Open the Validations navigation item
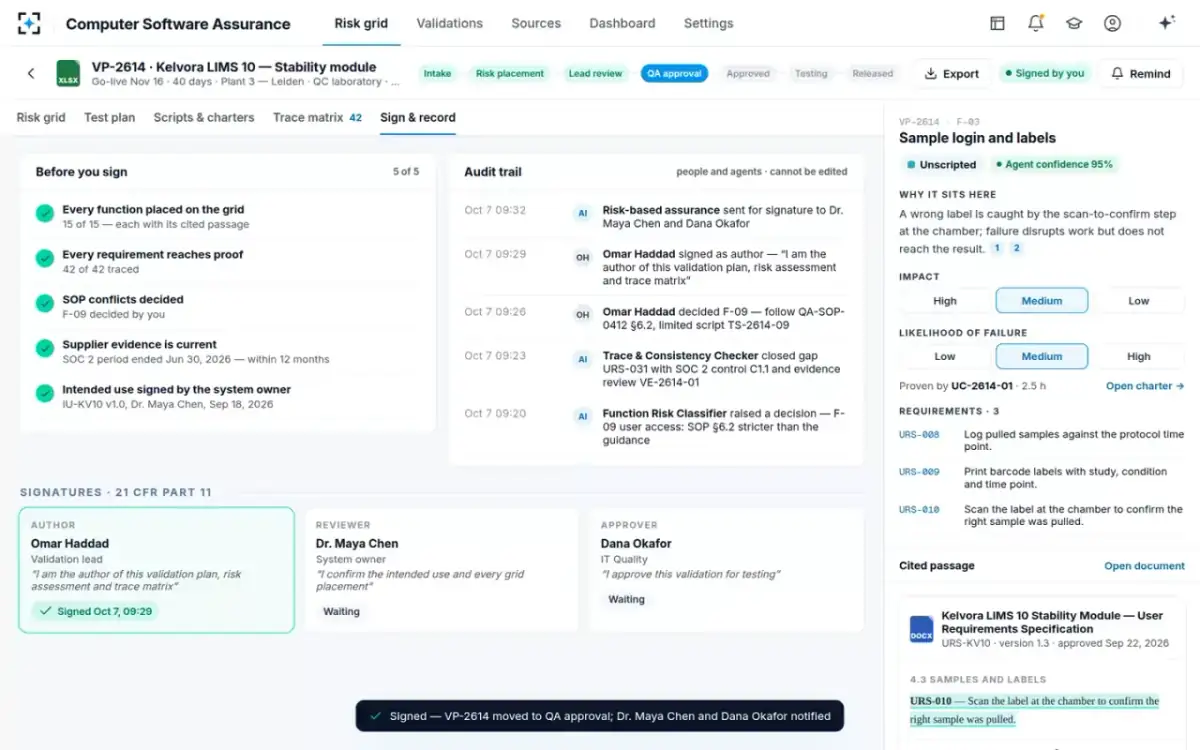 click(449, 23)
